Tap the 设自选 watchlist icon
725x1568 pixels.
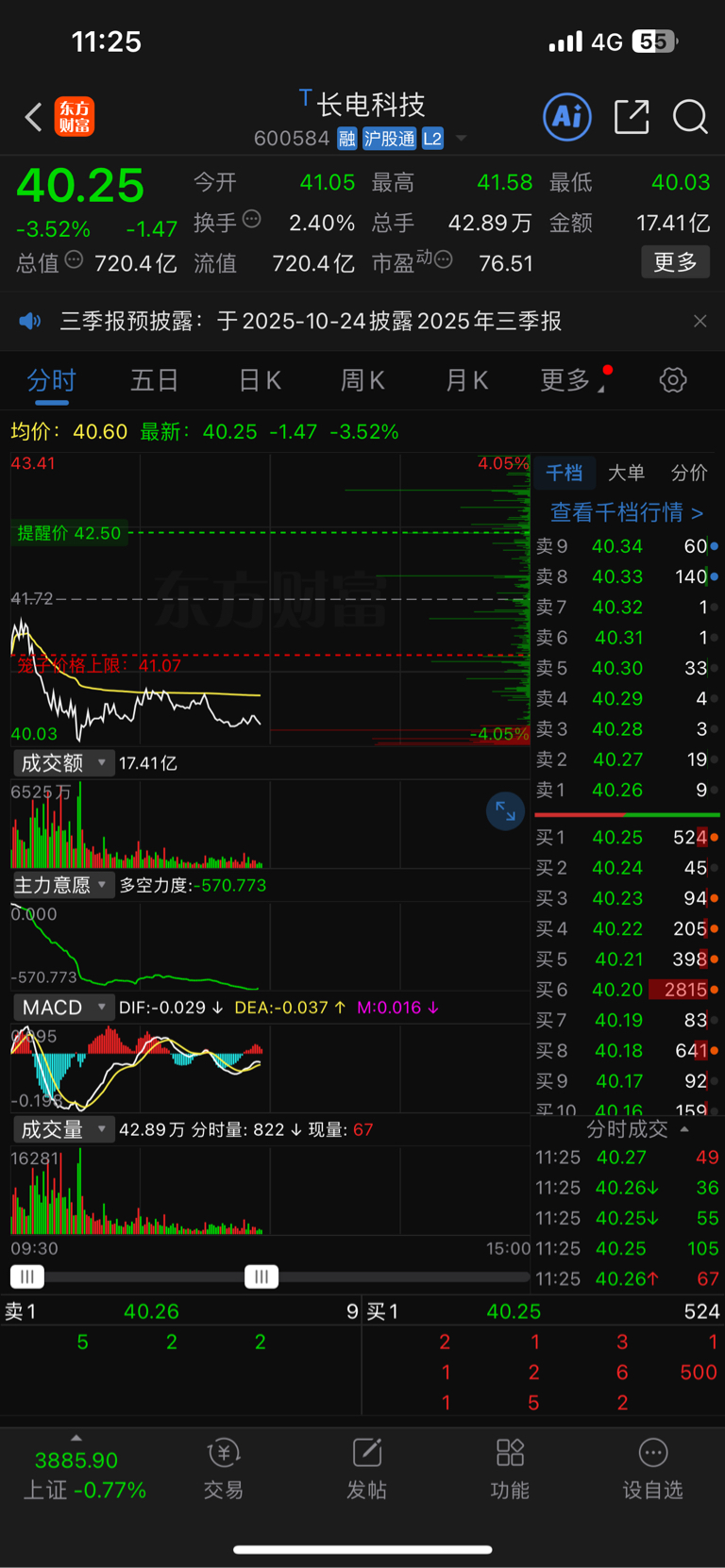[x=652, y=1470]
